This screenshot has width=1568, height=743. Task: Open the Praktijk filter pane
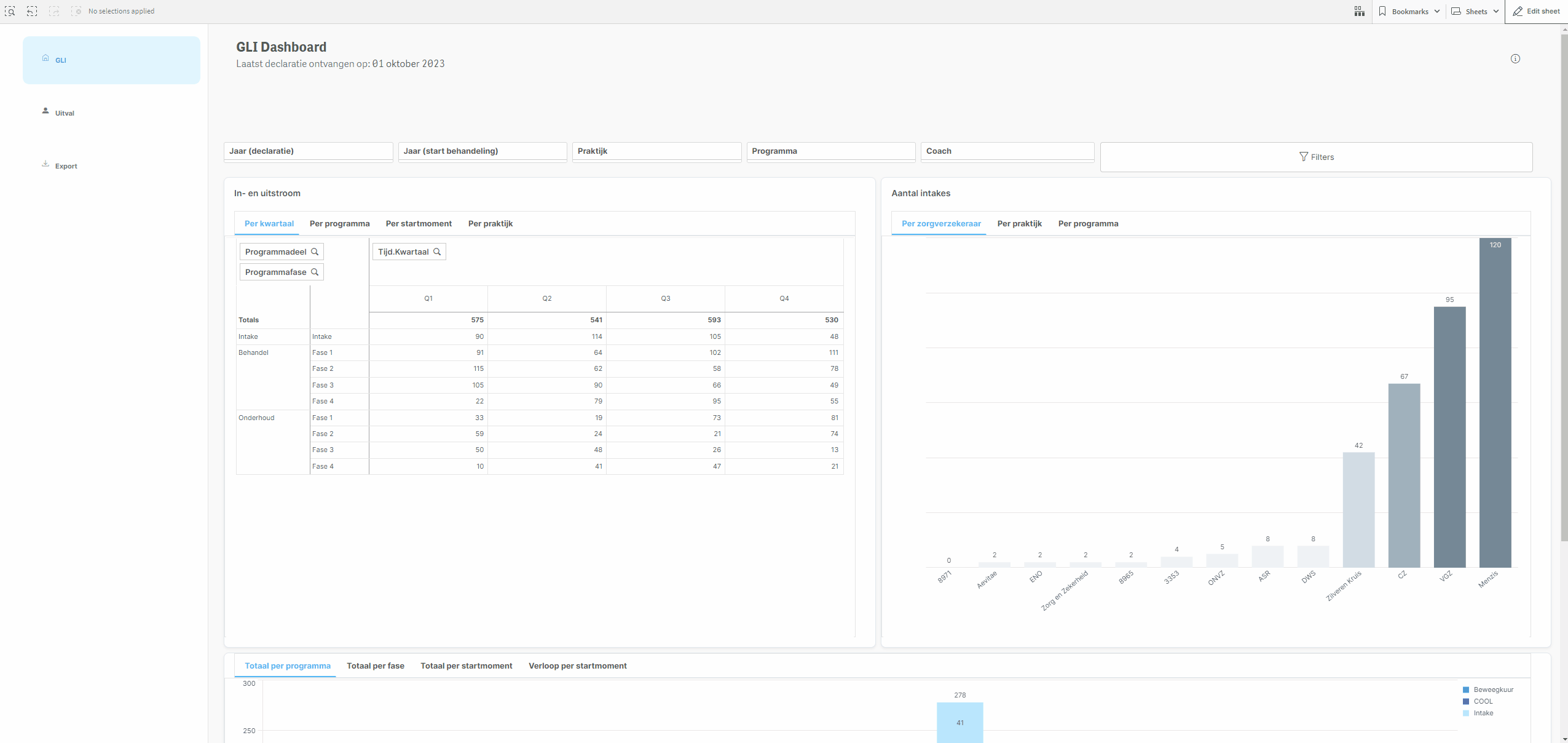pos(656,151)
